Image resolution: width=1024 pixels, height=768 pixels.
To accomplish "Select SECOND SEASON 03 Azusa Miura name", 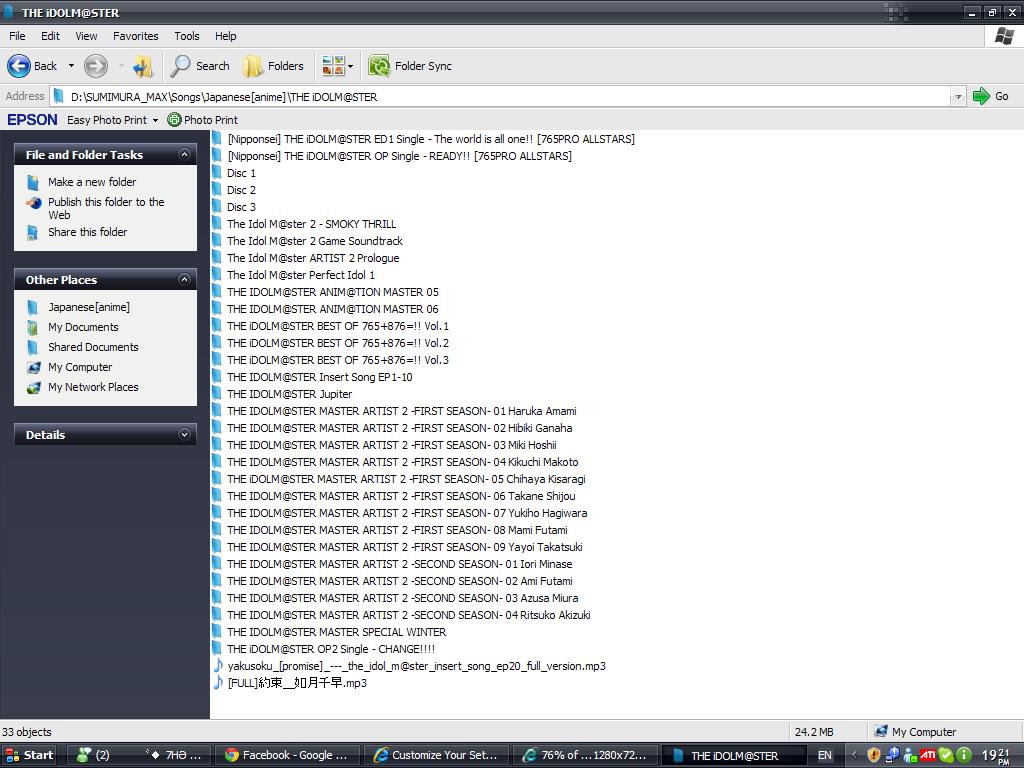I will pyautogui.click(x=402, y=598).
